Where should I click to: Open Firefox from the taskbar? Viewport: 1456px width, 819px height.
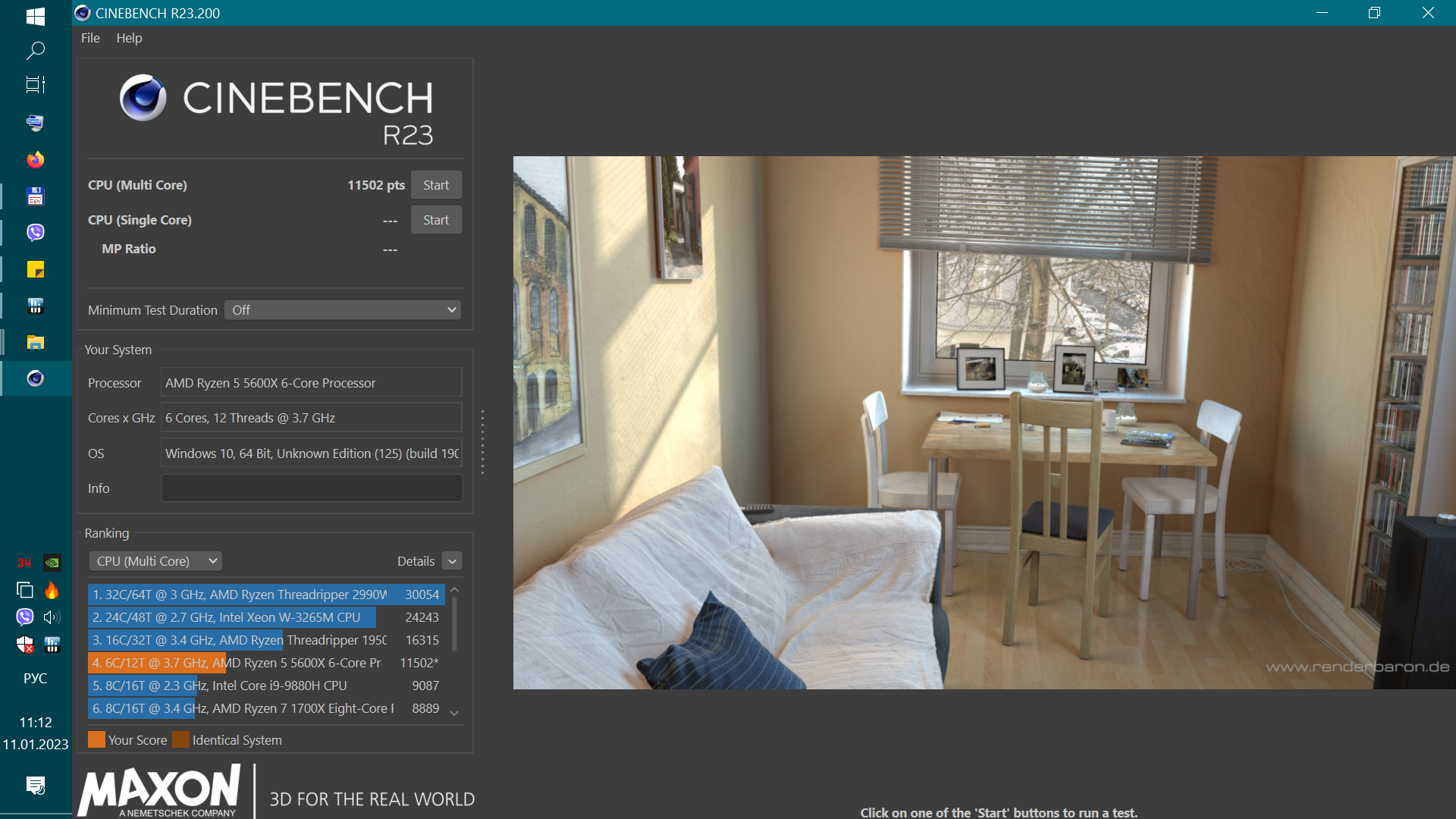coord(36,159)
